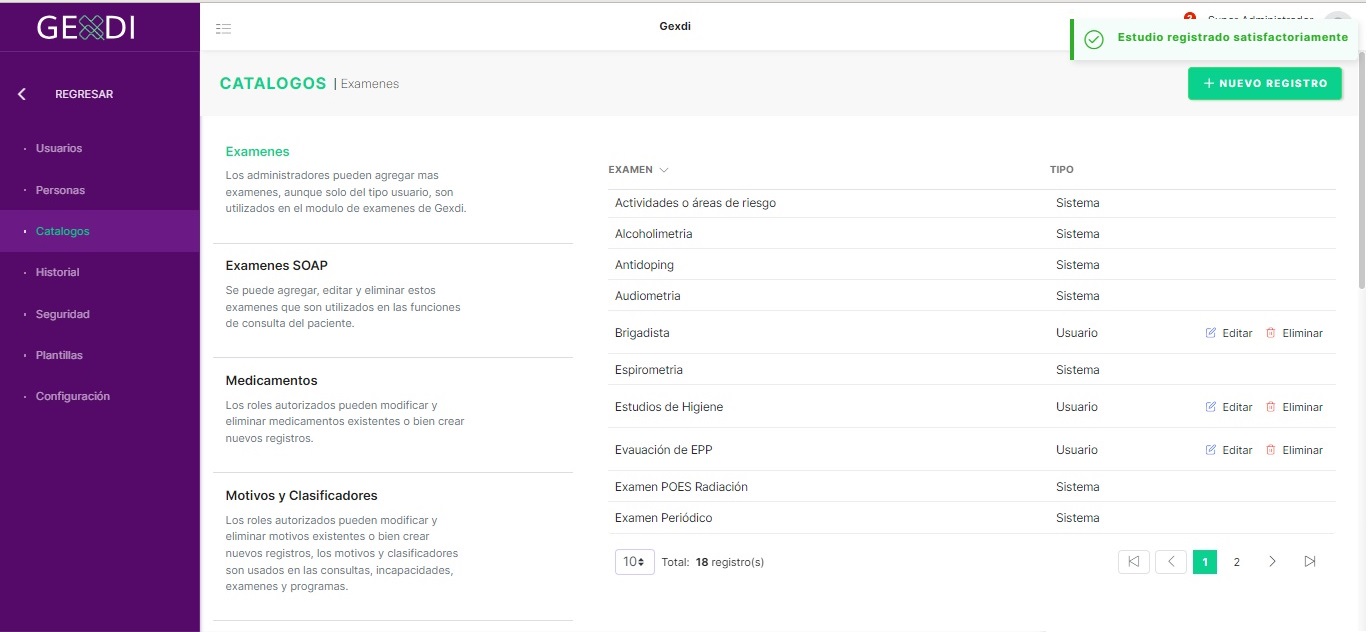Viewport: 1368px width, 632px height.
Task: Click the trash icon for Evauación de EPP
Action: point(1271,450)
